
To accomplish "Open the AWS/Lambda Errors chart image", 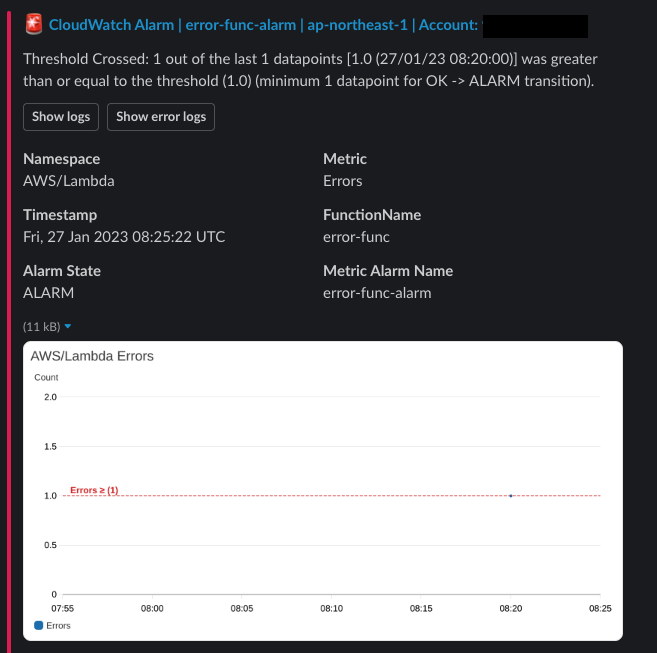I will (x=323, y=490).
